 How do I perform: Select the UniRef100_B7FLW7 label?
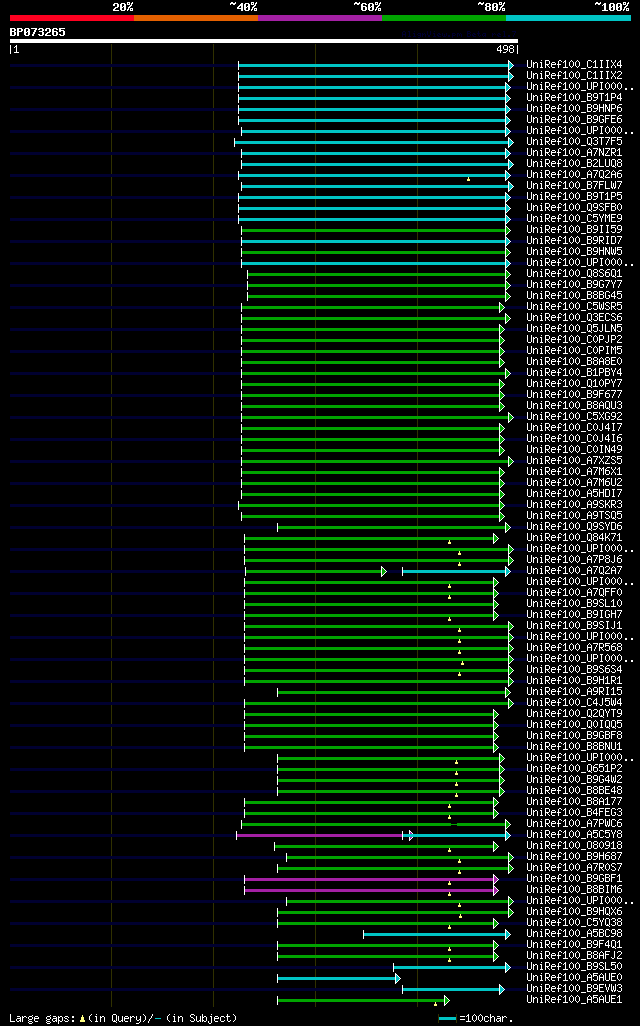(x=575, y=186)
